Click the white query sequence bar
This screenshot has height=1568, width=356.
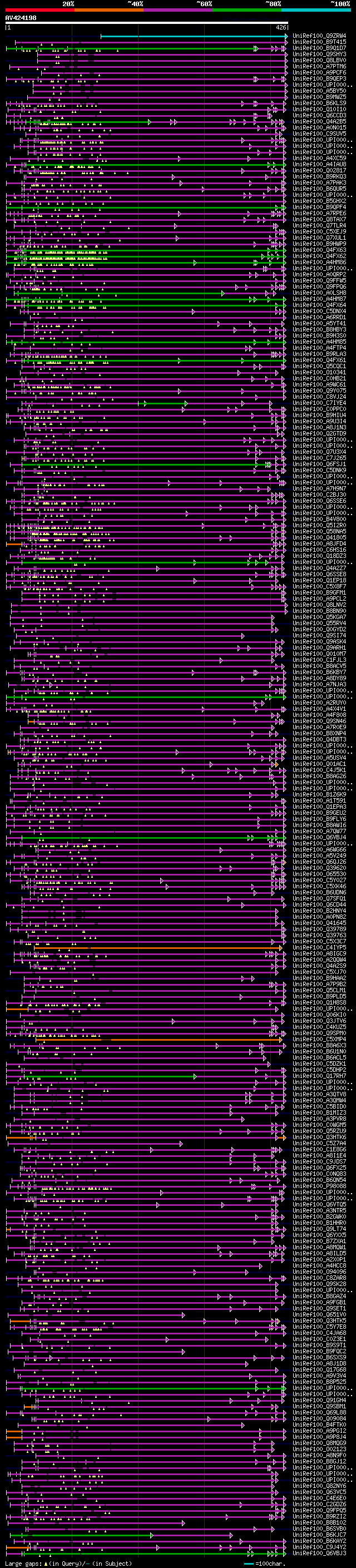click(x=147, y=23)
